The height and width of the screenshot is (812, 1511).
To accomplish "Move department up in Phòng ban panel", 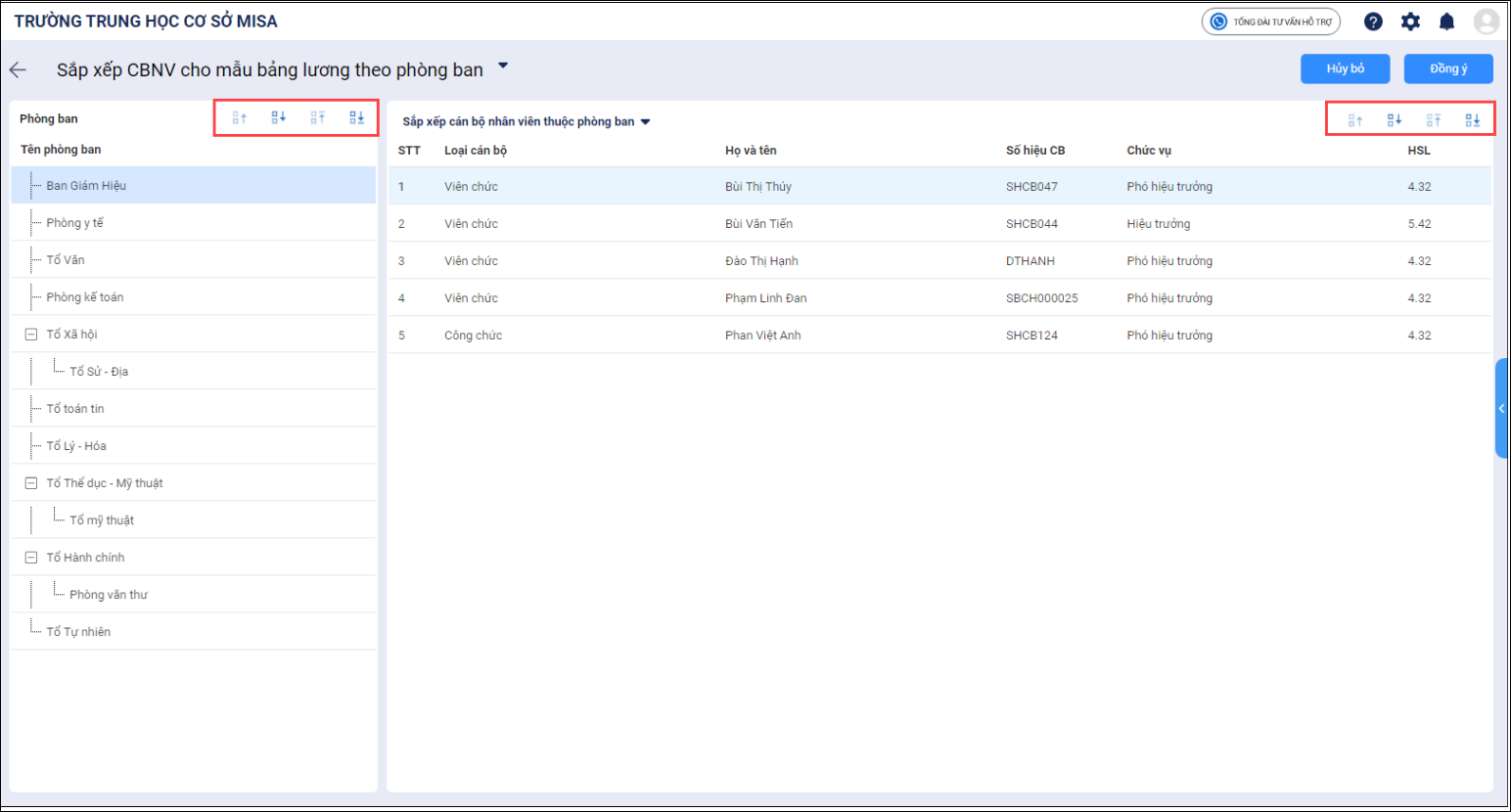I will click(x=240, y=118).
